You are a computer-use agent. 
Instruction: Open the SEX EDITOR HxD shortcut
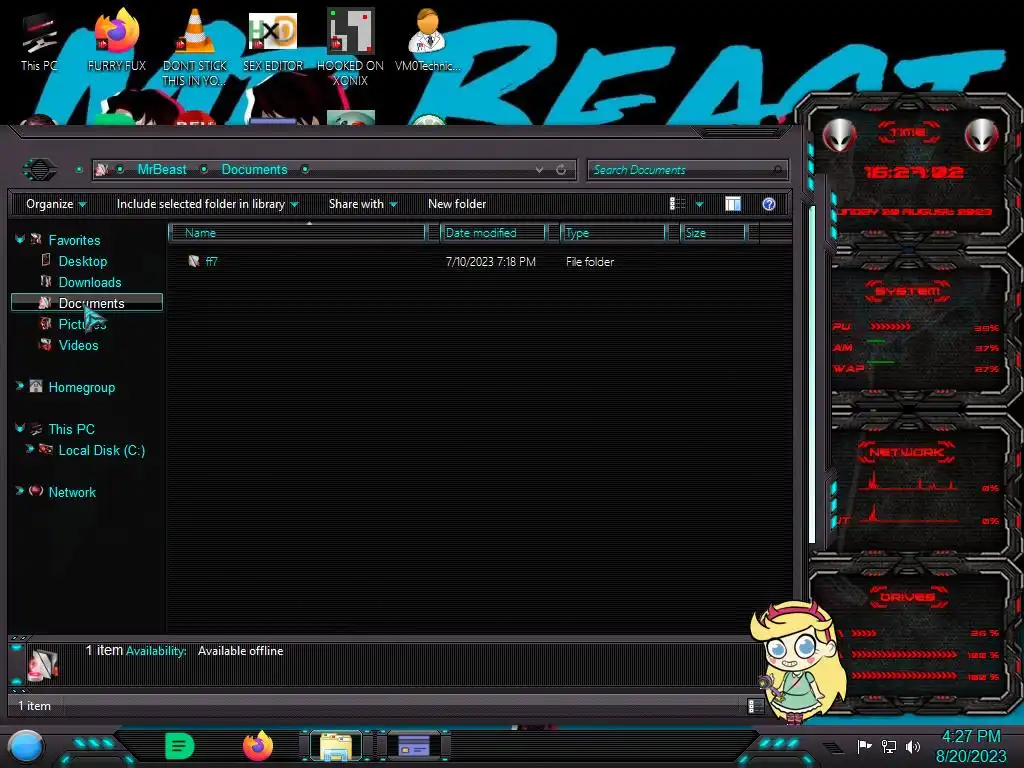point(273,40)
